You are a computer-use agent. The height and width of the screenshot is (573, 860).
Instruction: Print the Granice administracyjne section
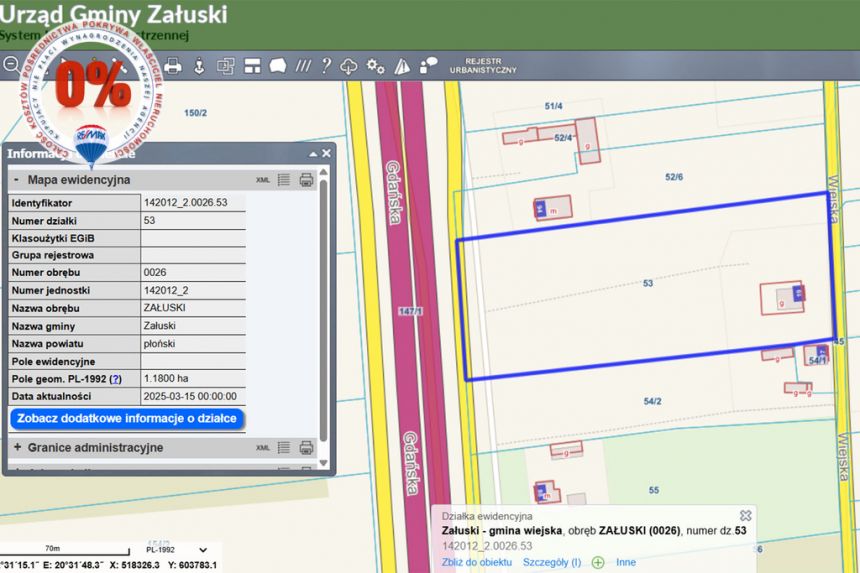[306, 447]
